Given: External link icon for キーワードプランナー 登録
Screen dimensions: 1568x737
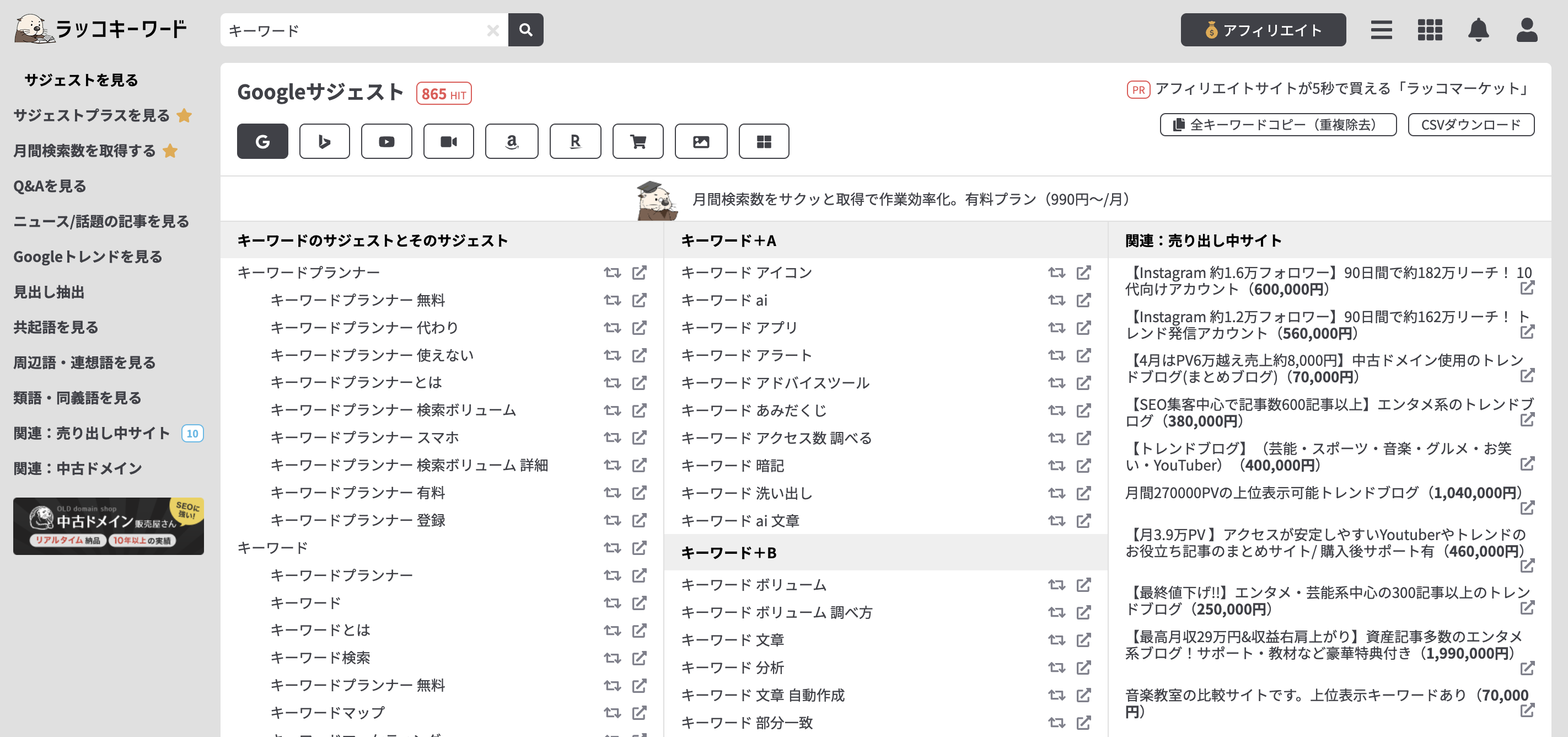Looking at the screenshot, I should 639,520.
